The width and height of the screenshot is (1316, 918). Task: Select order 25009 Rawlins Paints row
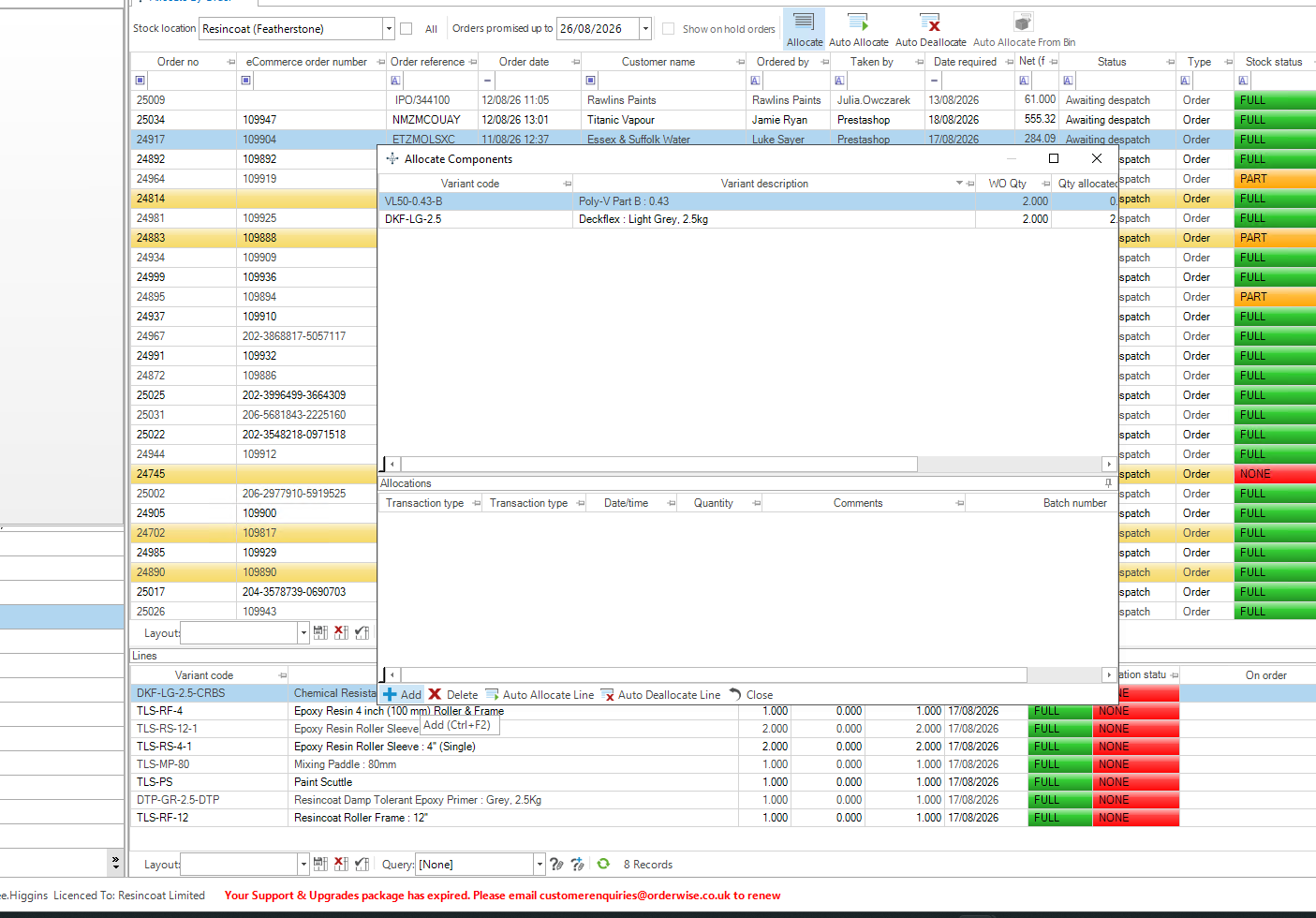point(722,100)
